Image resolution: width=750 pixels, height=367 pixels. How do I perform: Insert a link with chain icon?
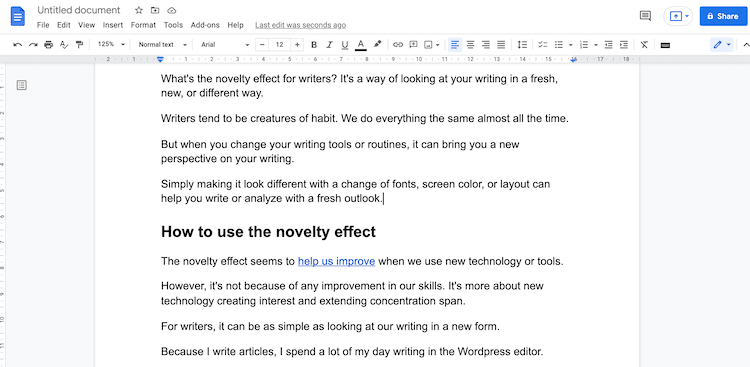(398, 44)
